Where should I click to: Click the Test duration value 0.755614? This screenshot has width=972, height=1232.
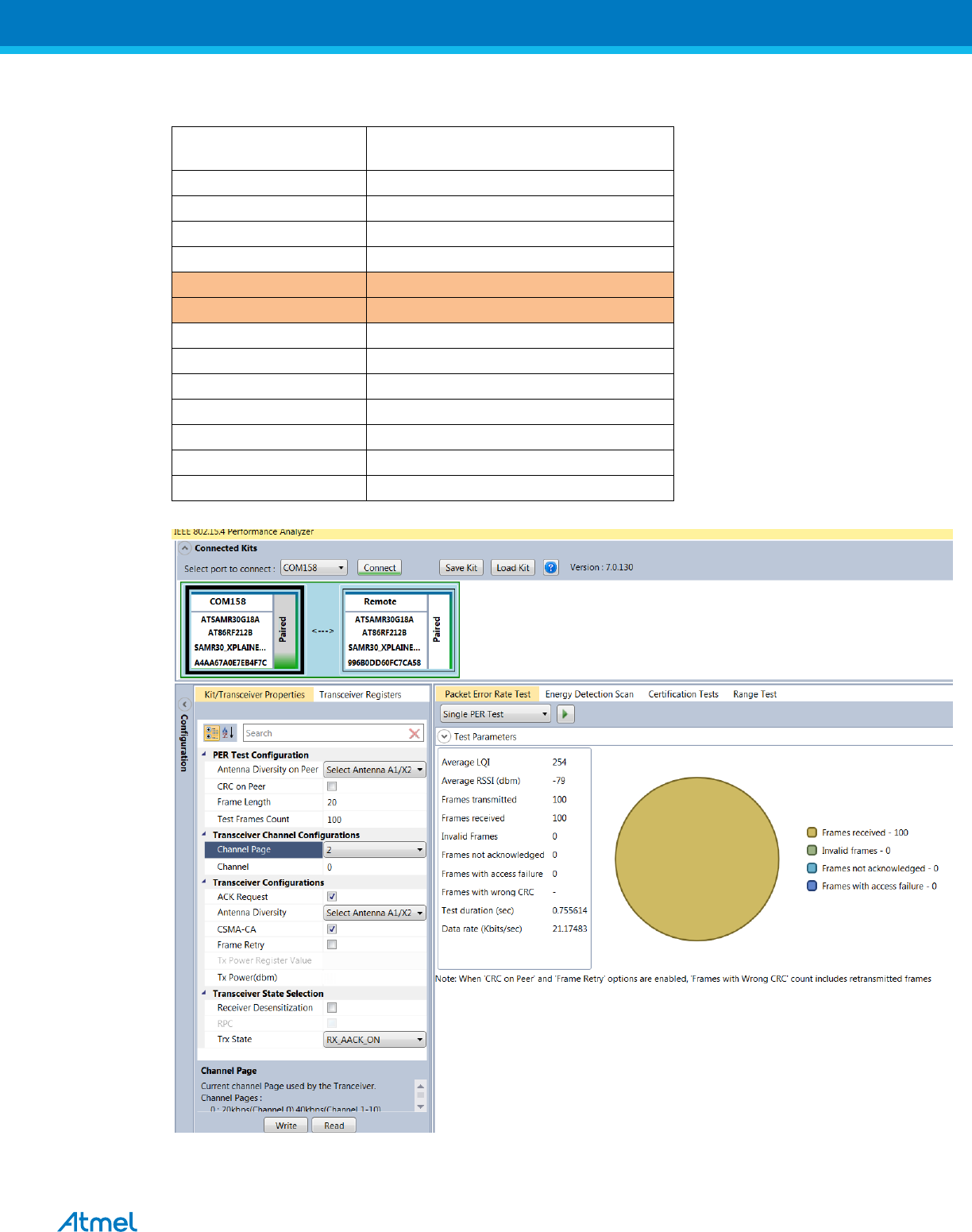(x=569, y=910)
